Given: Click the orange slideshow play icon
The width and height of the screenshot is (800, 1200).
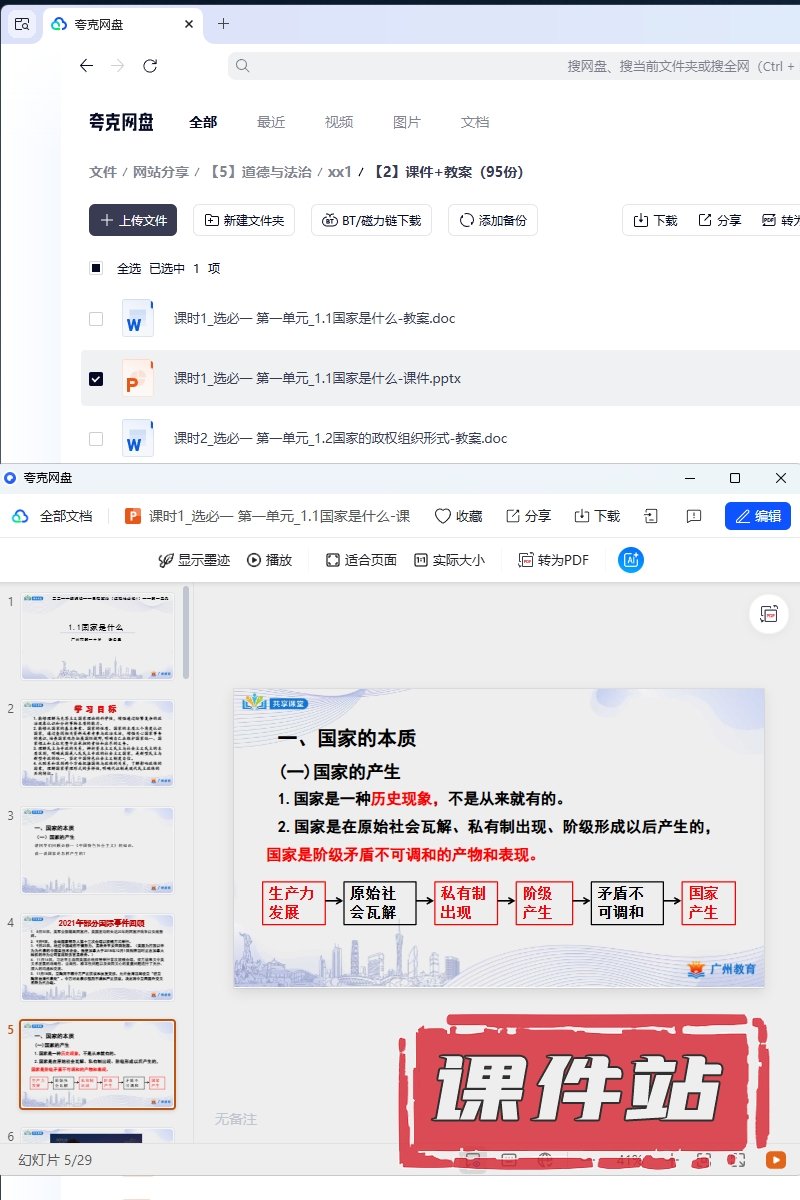Looking at the screenshot, I should pyautogui.click(x=775, y=1160).
